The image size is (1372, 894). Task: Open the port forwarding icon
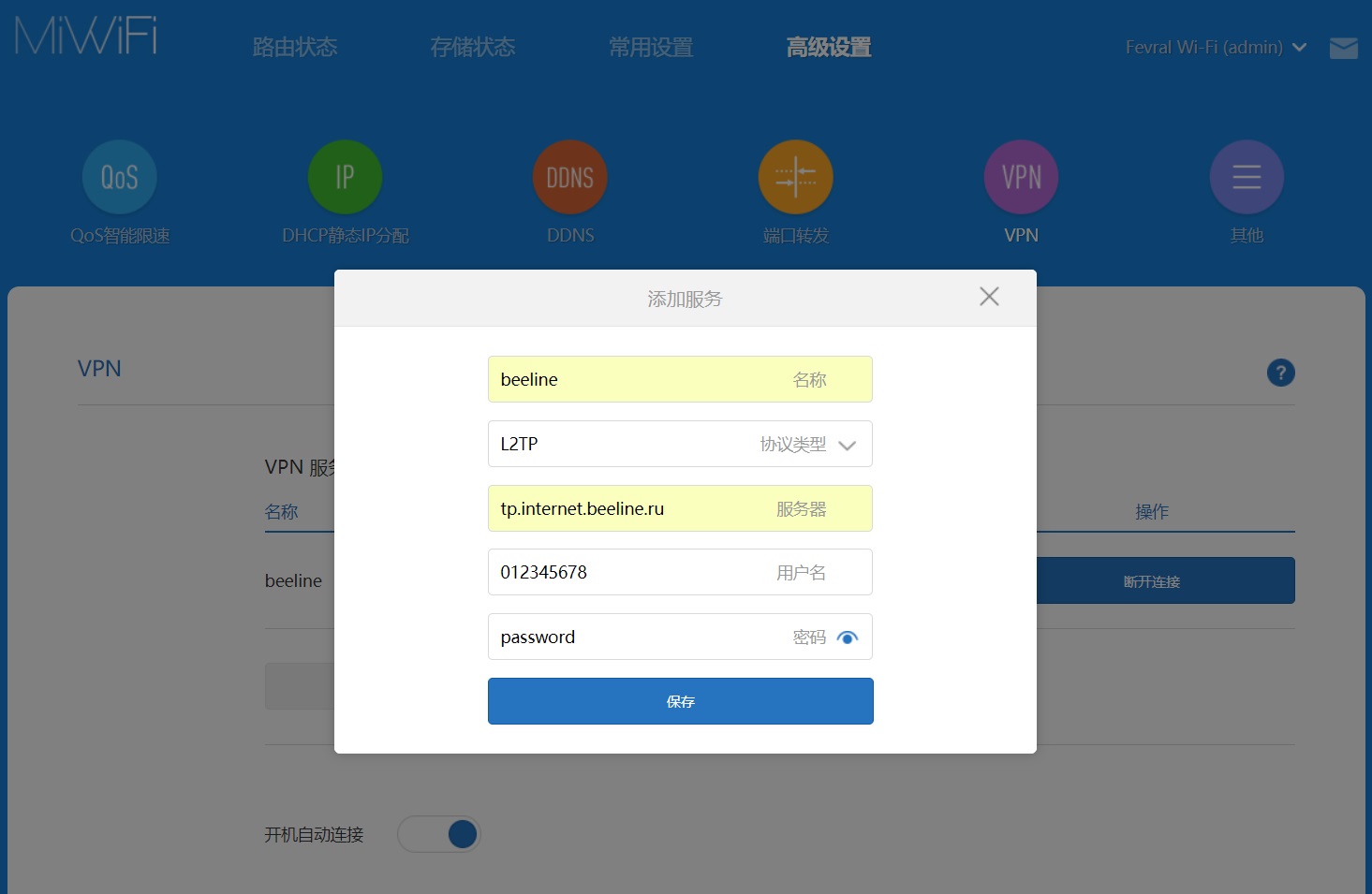pyautogui.click(x=796, y=177)
